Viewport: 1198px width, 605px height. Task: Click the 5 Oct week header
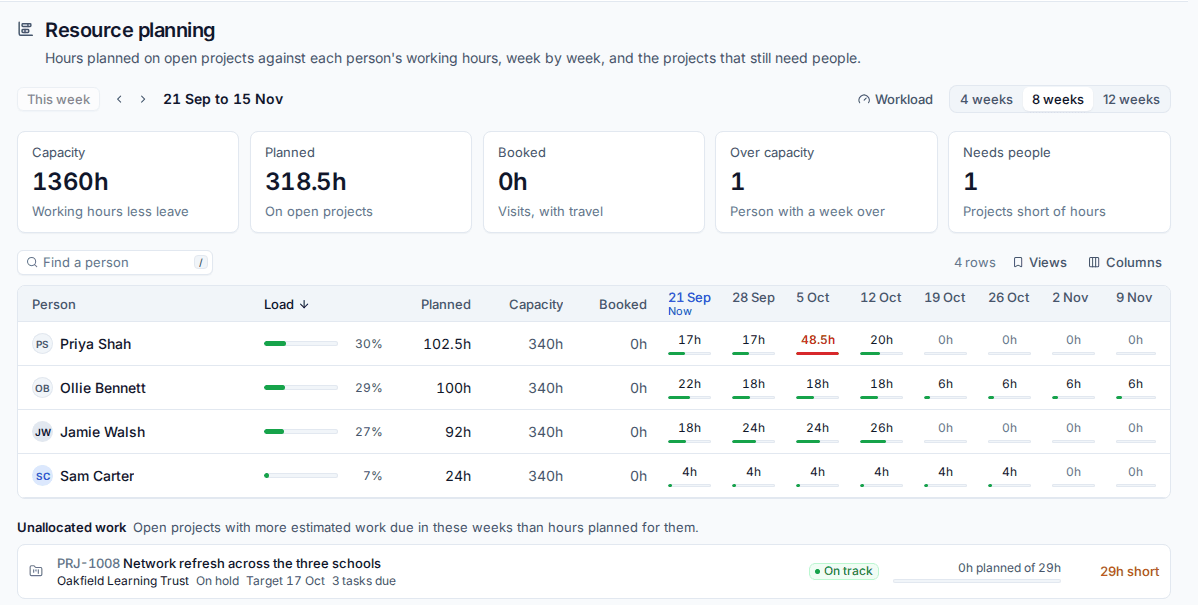pyautogui.click(x=812, y=298)
